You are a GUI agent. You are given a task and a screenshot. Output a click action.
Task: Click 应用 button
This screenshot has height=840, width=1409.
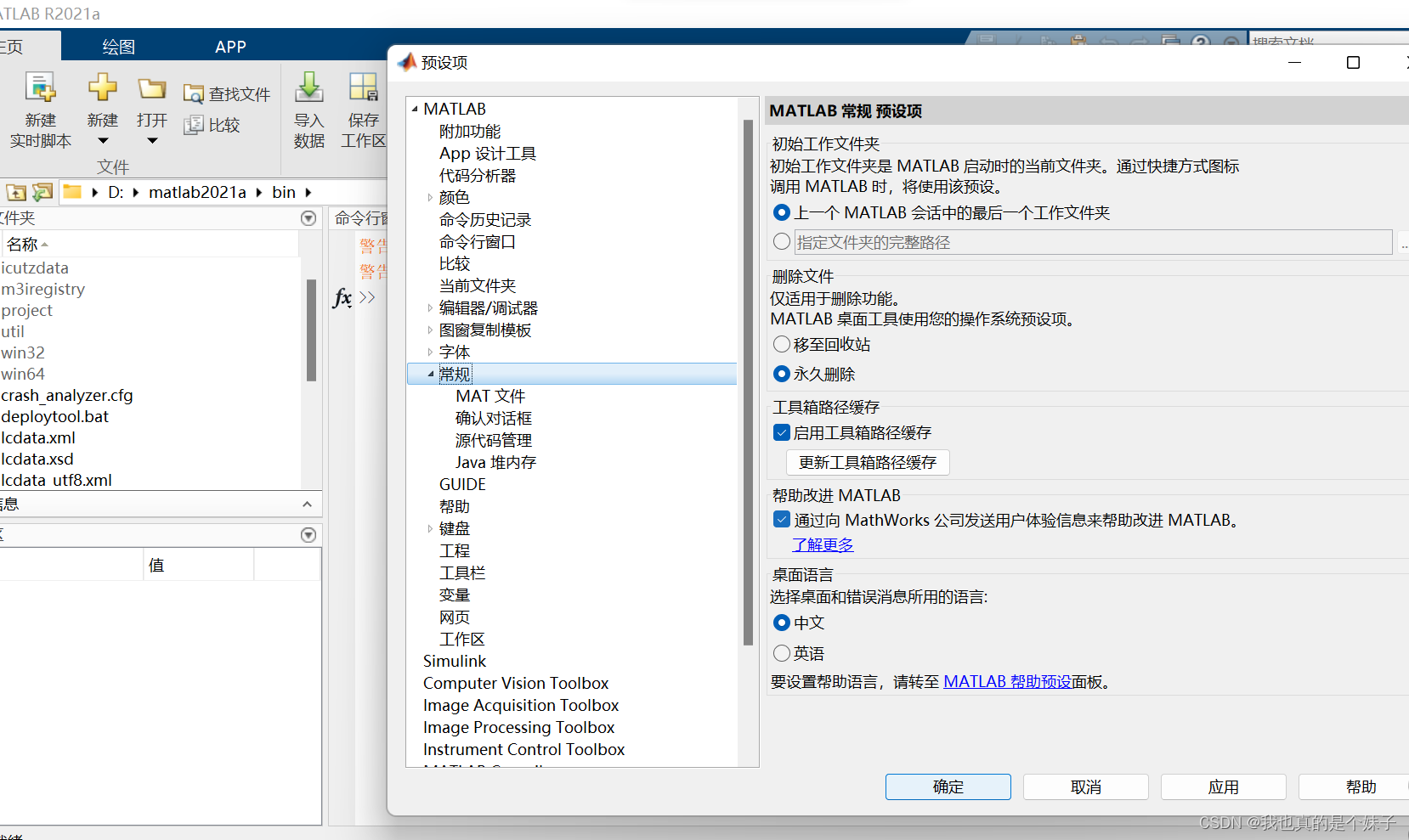click(x=1224, y=786)
